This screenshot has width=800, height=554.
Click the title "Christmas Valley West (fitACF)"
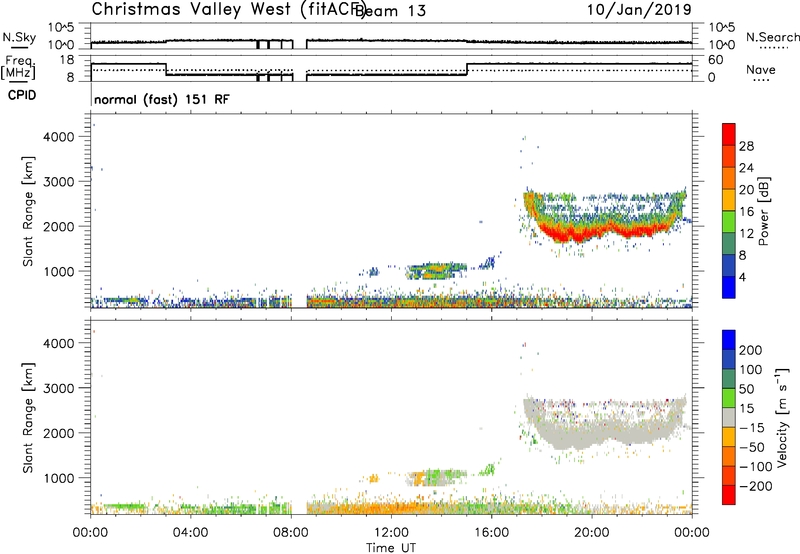click(228, 10)
